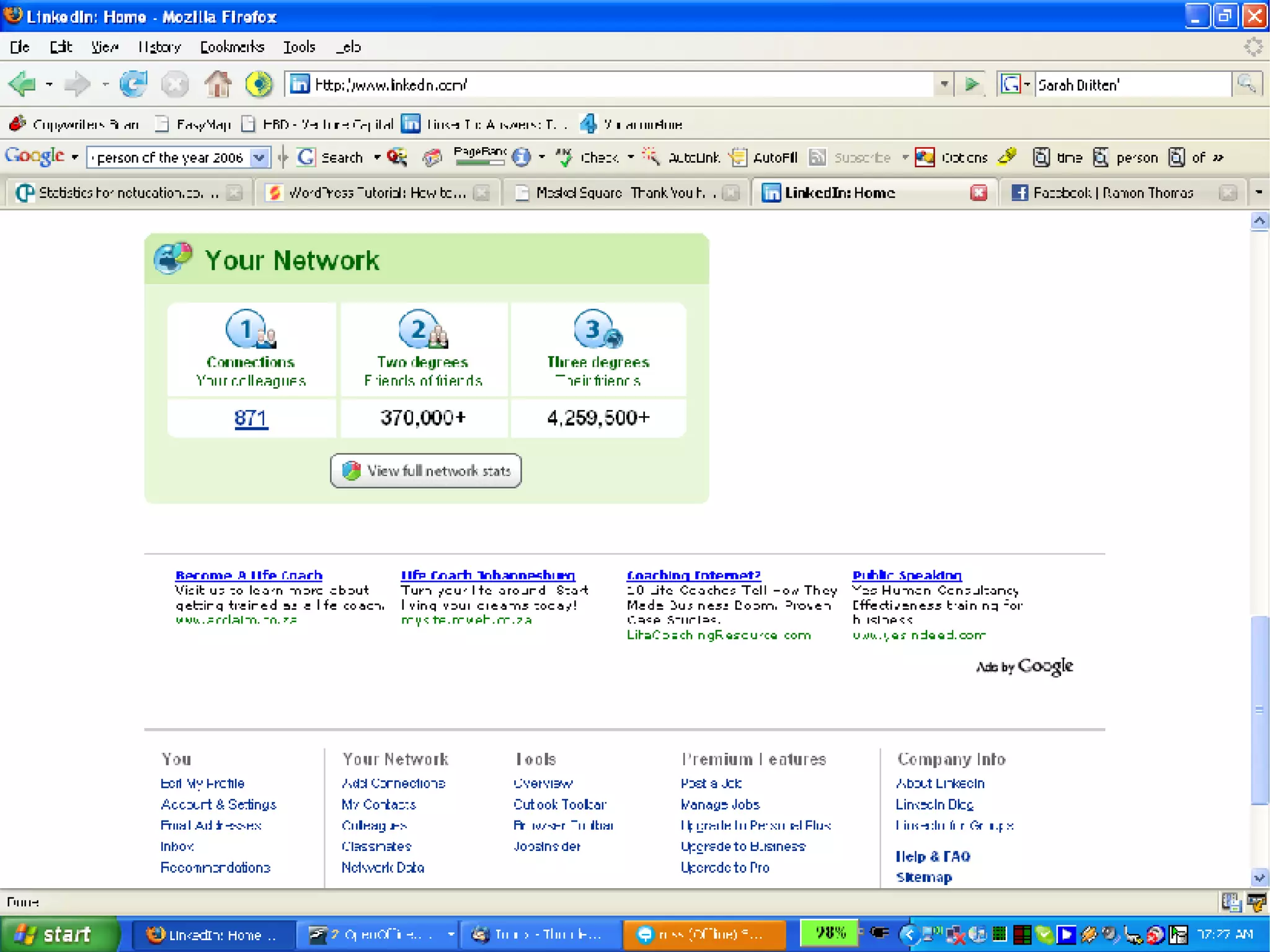Open the Bookmarks menu
The width and height of the screenshot is (1270, 952).
point(231,47)
